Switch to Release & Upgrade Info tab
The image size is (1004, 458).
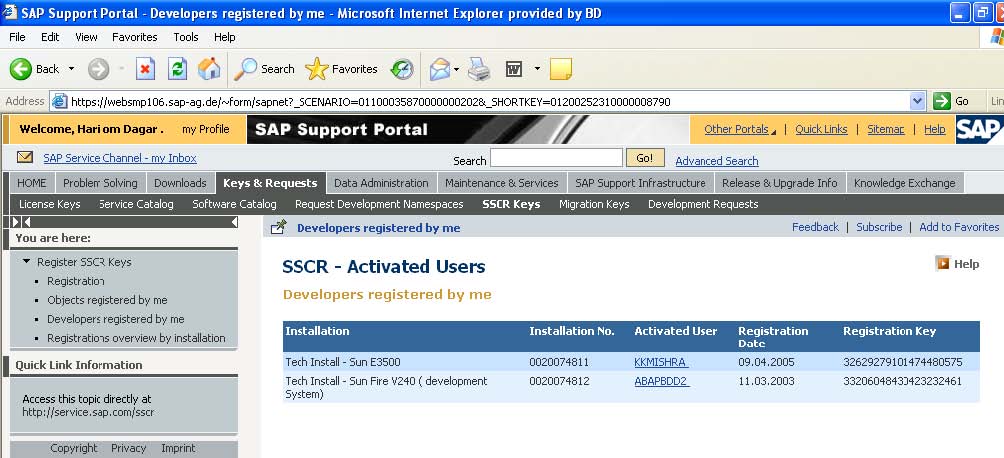coord(780,183)
